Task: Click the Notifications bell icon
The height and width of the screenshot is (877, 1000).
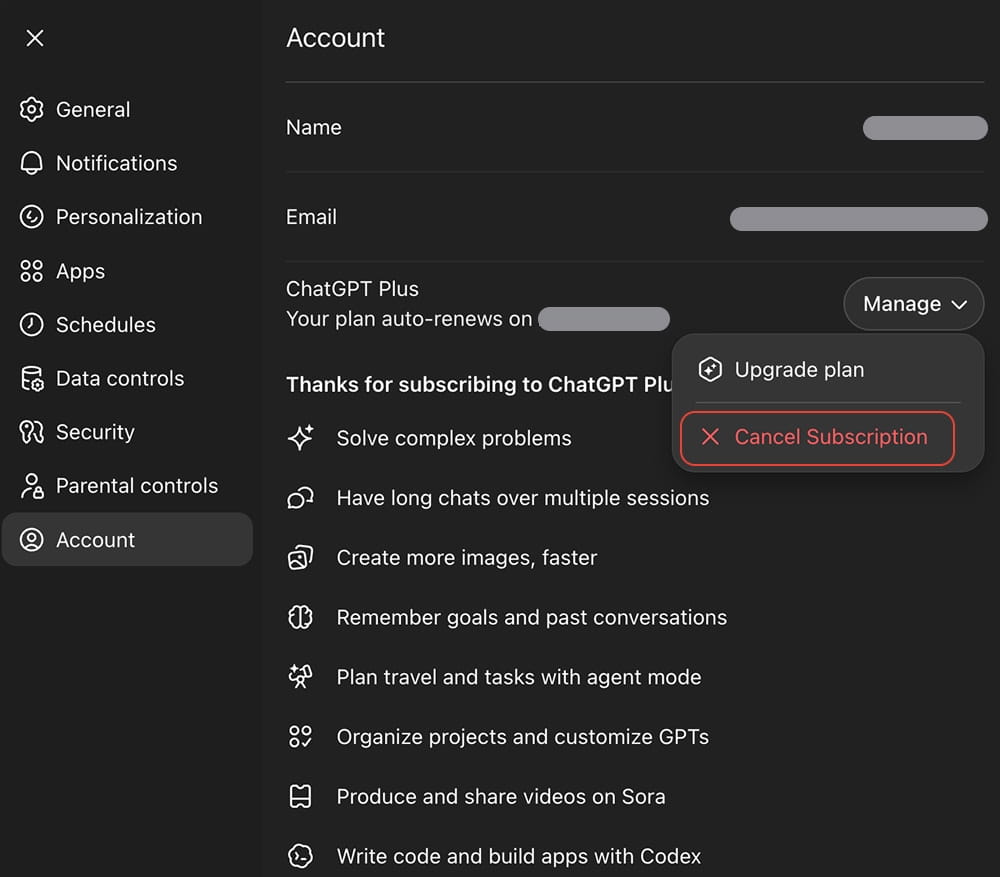Action: [31, 163]
